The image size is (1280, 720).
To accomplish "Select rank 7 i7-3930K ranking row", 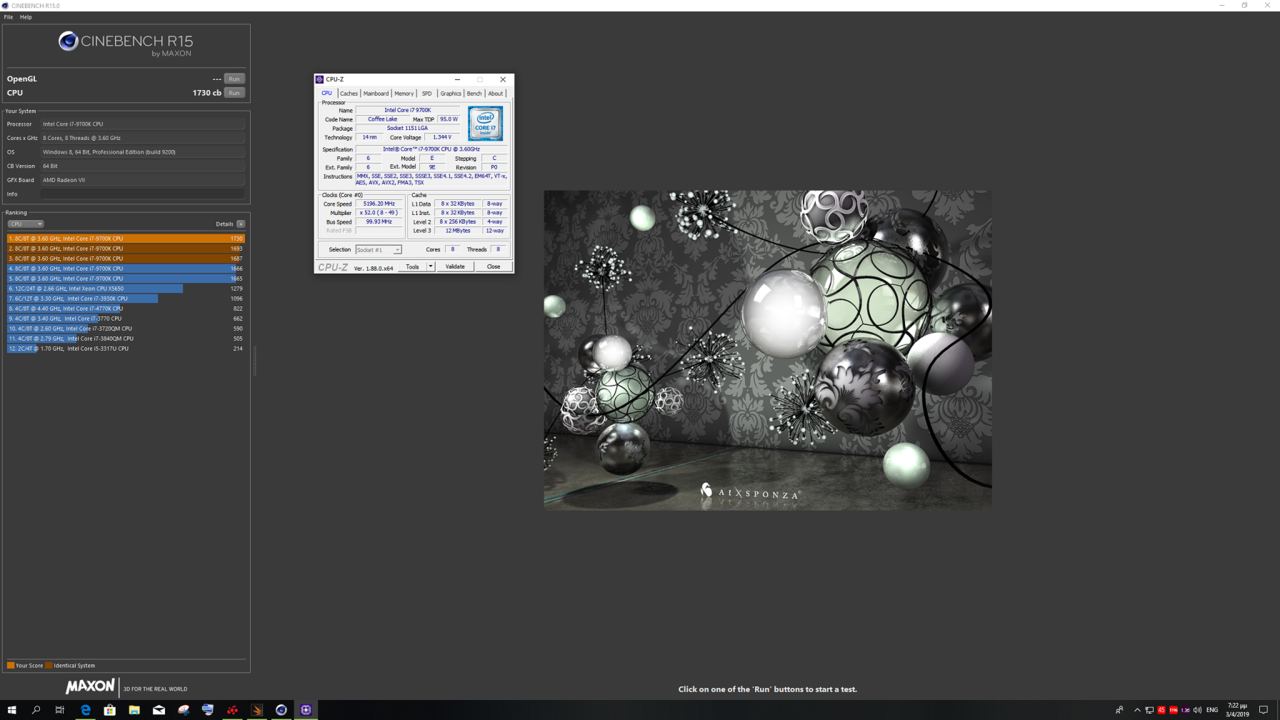I will click(x=125, y=299).
